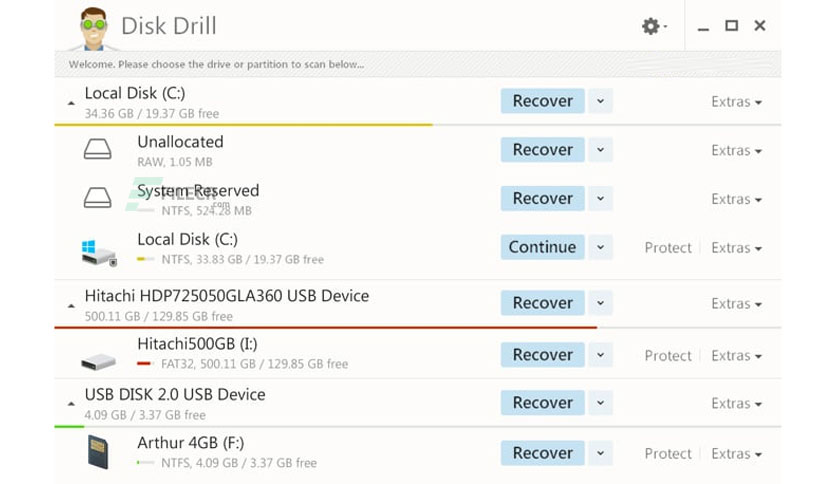836x484 pixels.
Task: Click Protect for Hitachi500GB (I:)
Action: coord(668,356)
